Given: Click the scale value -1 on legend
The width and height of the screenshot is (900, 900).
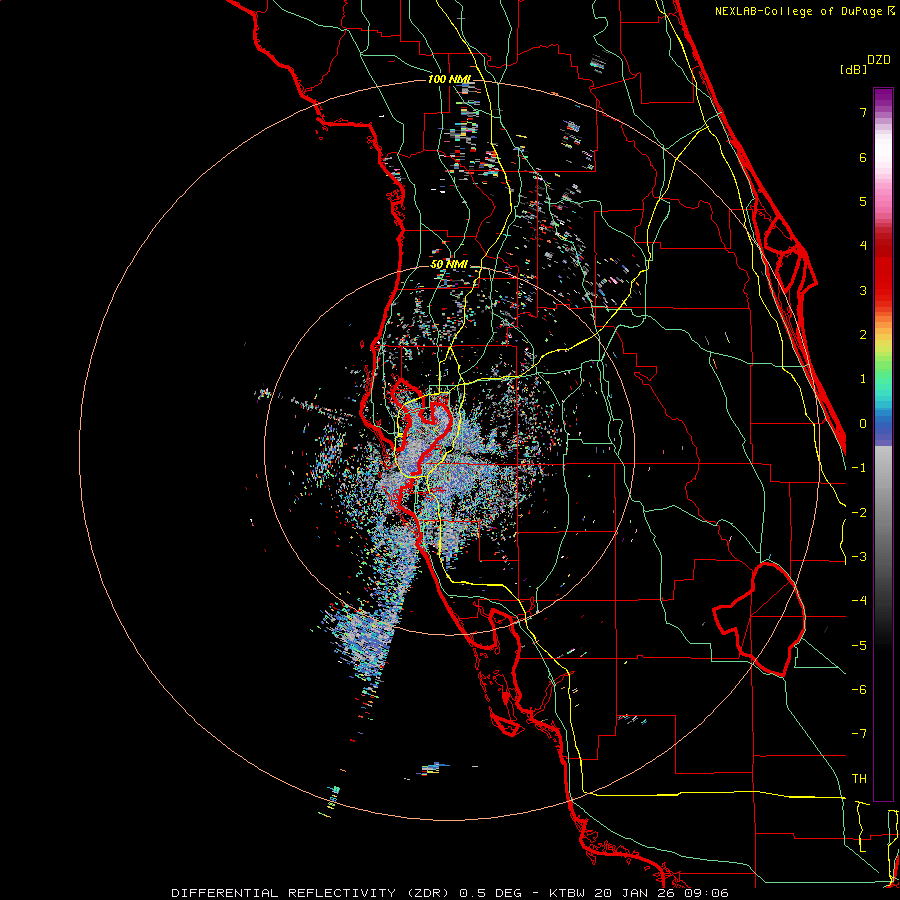Looking at the screenshot, I should pyautogui.click(x=859, y=468).
